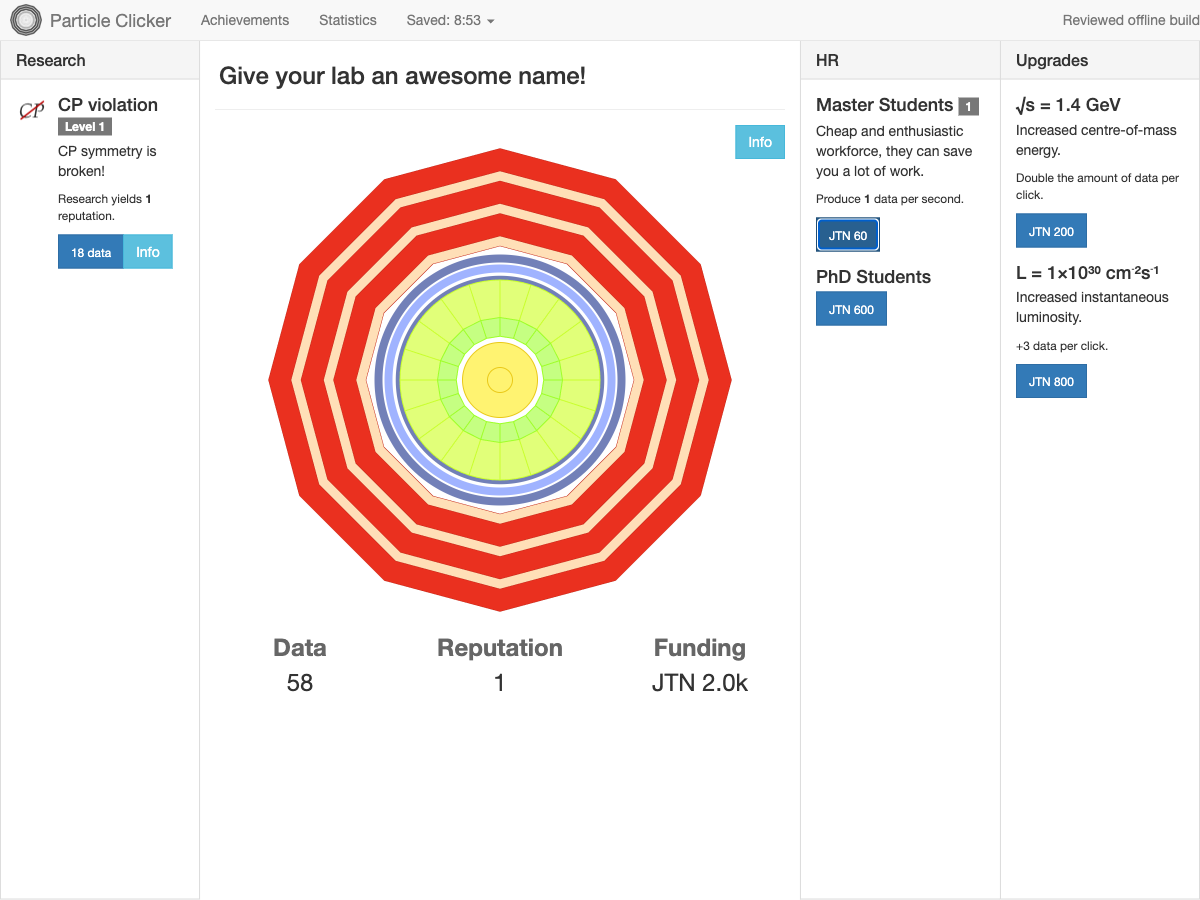Click the CP violation title

tap(108, 105)
